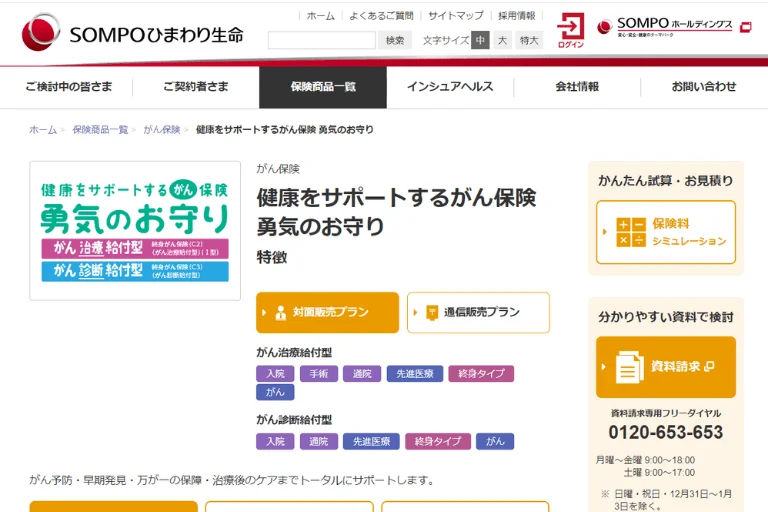Click 入院 tag under がん診断給付型
The height and width of the screenshot is (512, 768).
tap(275, 441)
